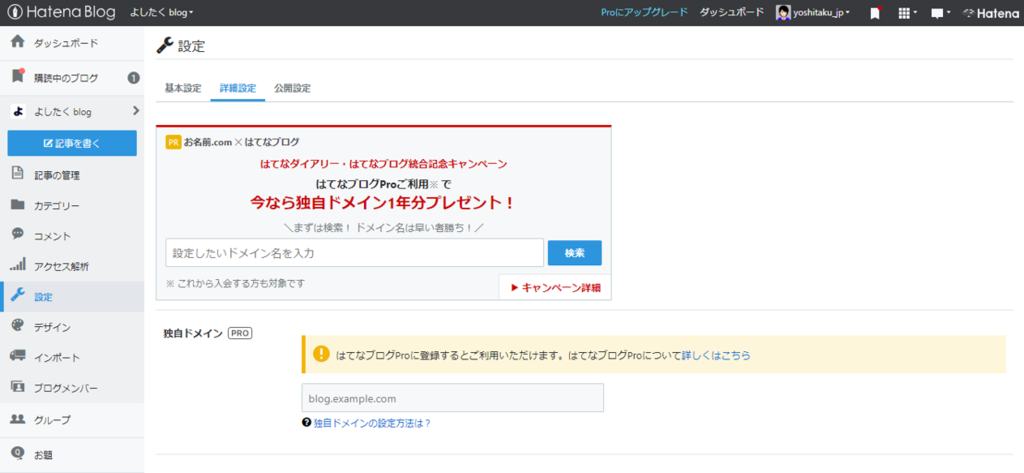Click Proにアップグレード link
Screen dimensions: 1024x473
pos(644,12)
